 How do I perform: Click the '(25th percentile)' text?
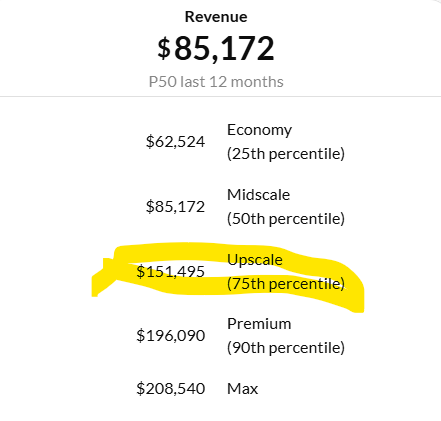coord(286,154)
